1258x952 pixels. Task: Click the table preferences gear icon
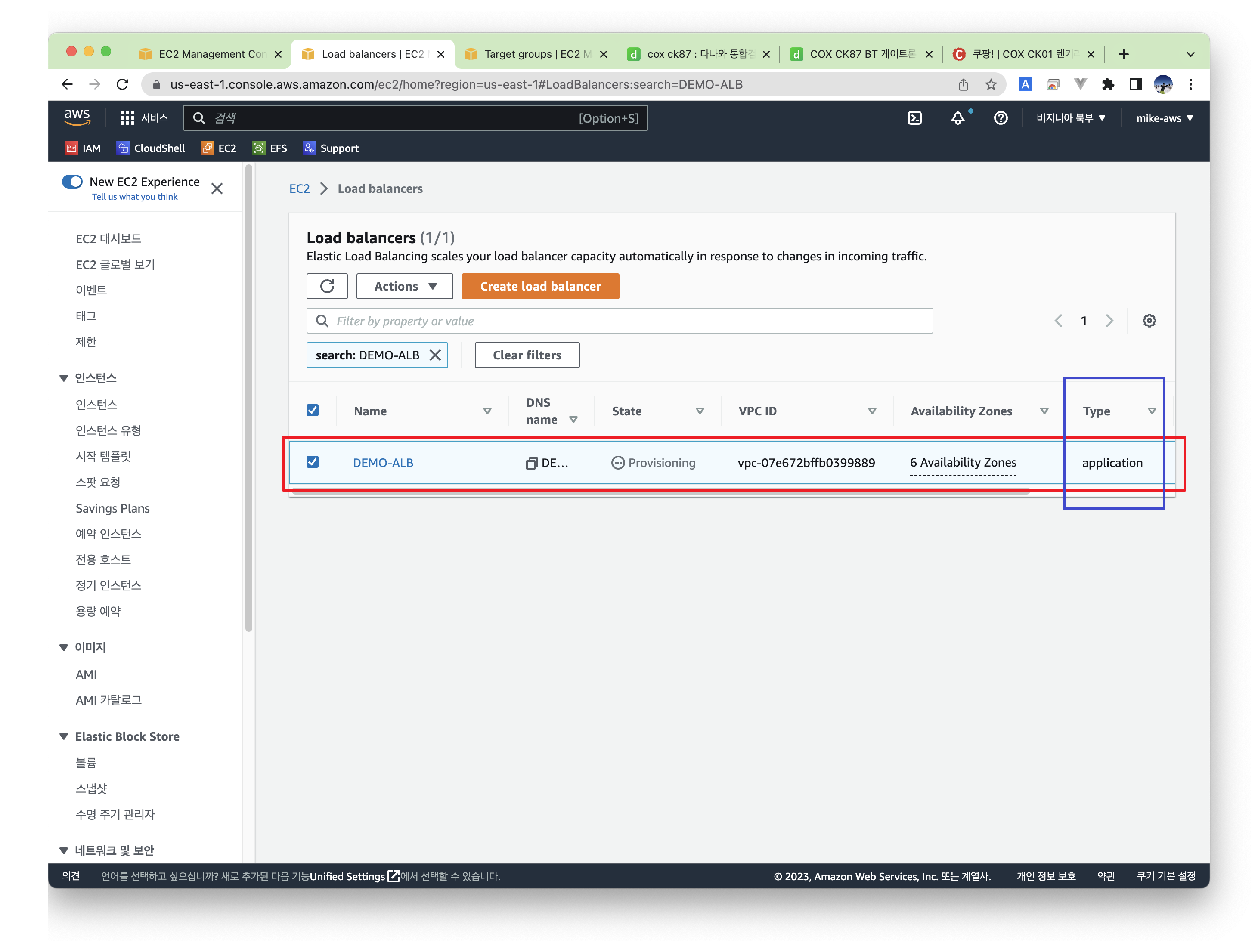point(1149,321)
